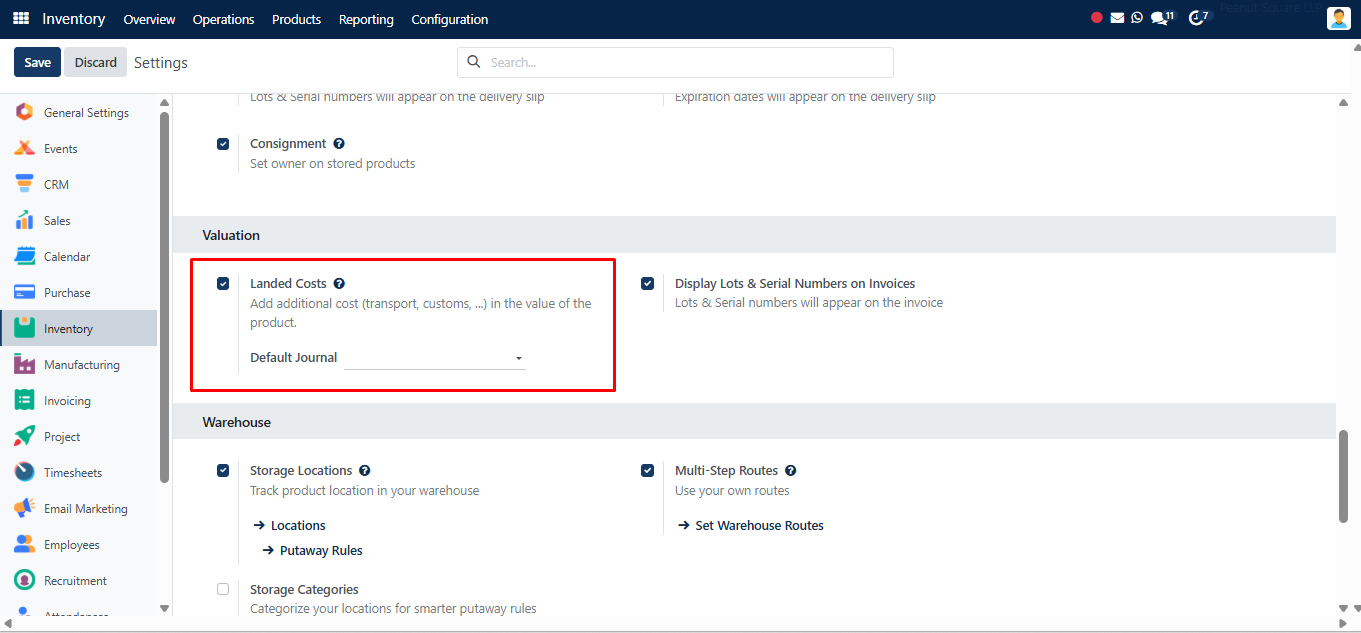Image resolution: width=1361 pixels, height=633 pixels.
Task: Enable the Storage Categories checkbox
Action: (x=223, y=590)
